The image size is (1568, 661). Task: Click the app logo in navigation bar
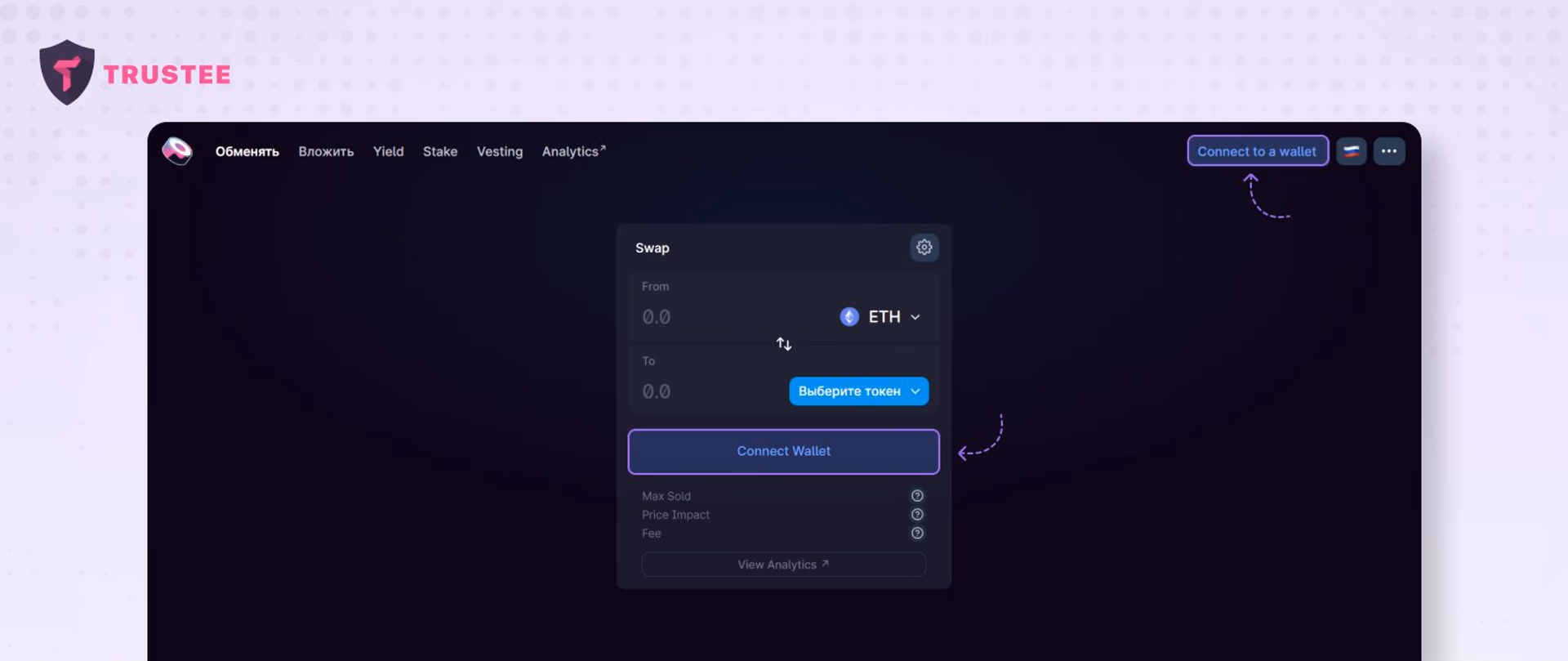[177, 151]
